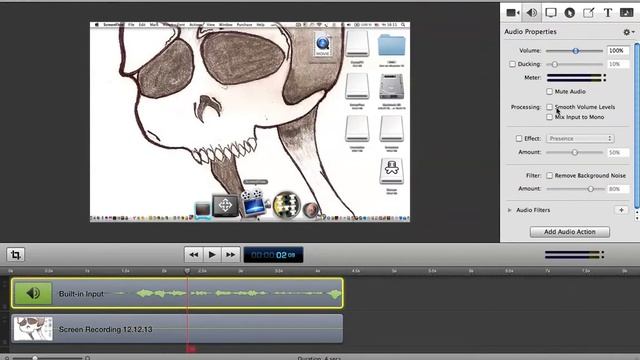Click the Screen Recording clip thumbnail
The image size is (640, 360).
33,329
